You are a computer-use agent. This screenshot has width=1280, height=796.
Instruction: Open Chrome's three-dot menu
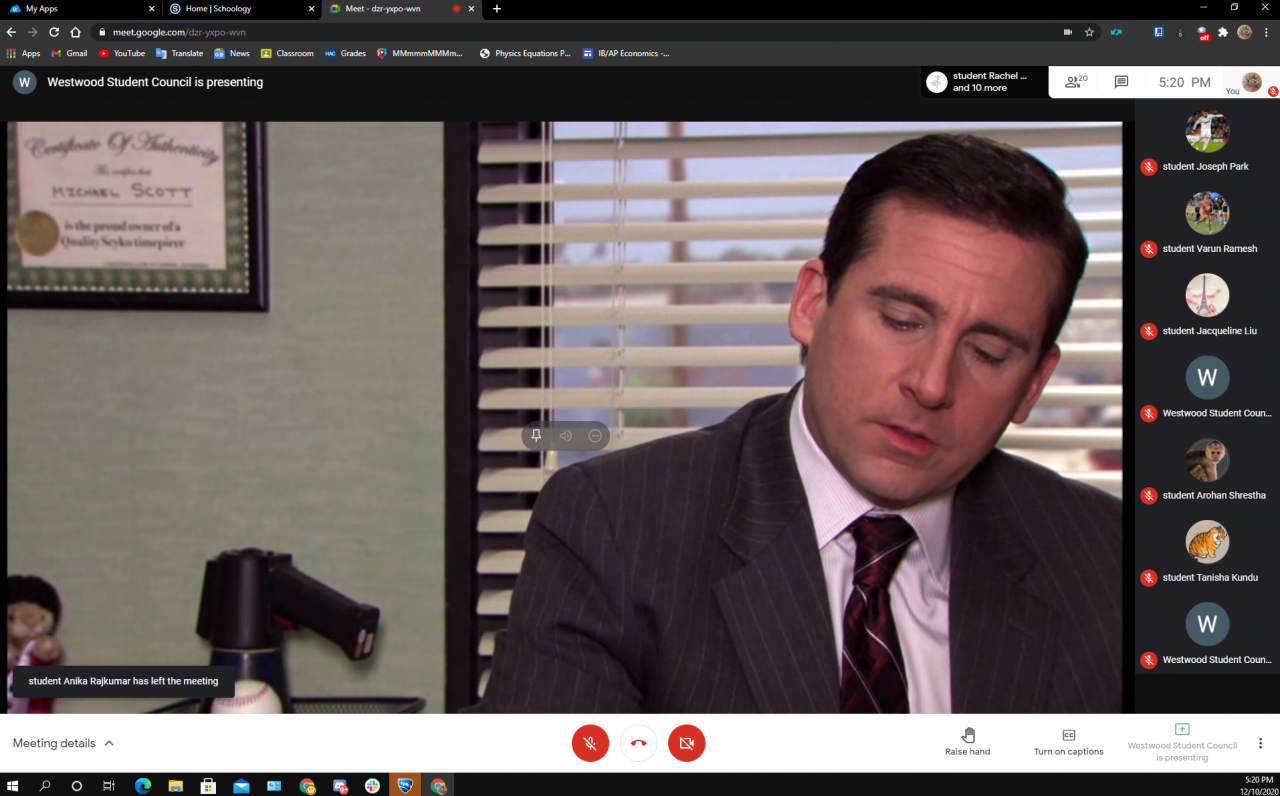1267,32
